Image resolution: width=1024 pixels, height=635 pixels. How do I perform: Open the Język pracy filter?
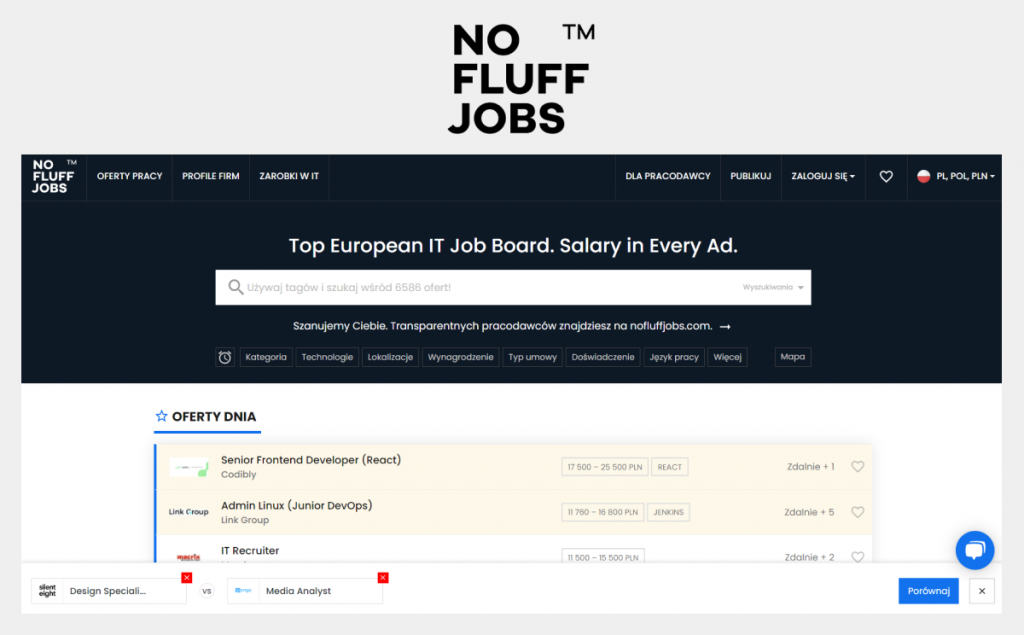click(674, 357)
